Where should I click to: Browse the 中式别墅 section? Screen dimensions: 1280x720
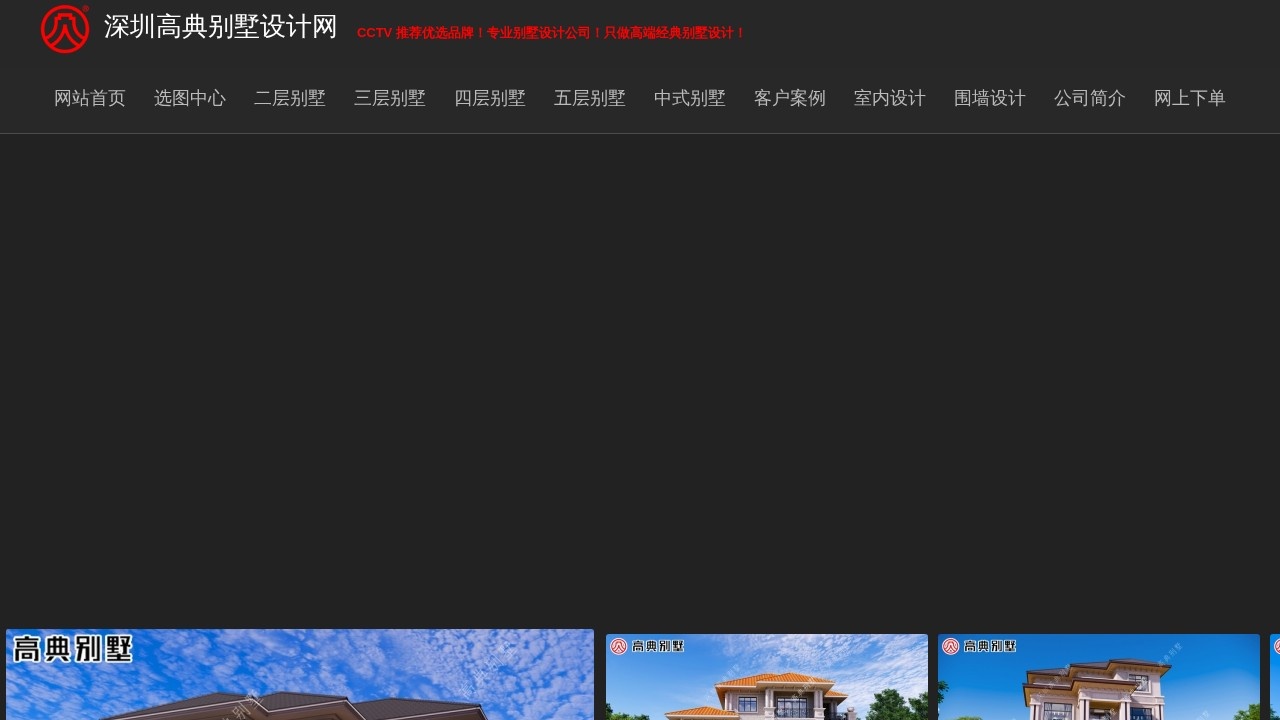pyautogui.click(x=689, y=98)
